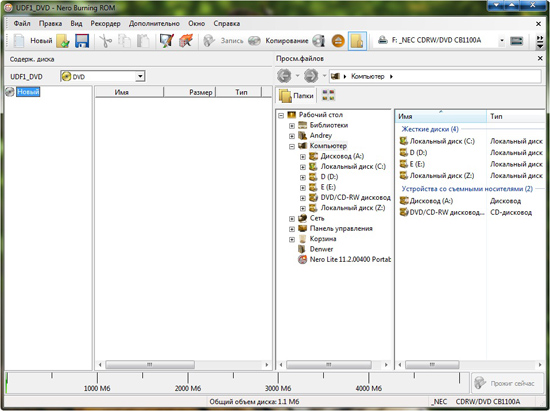Click the Paste clipboard icon
The image size is (550, 411).
143,41
